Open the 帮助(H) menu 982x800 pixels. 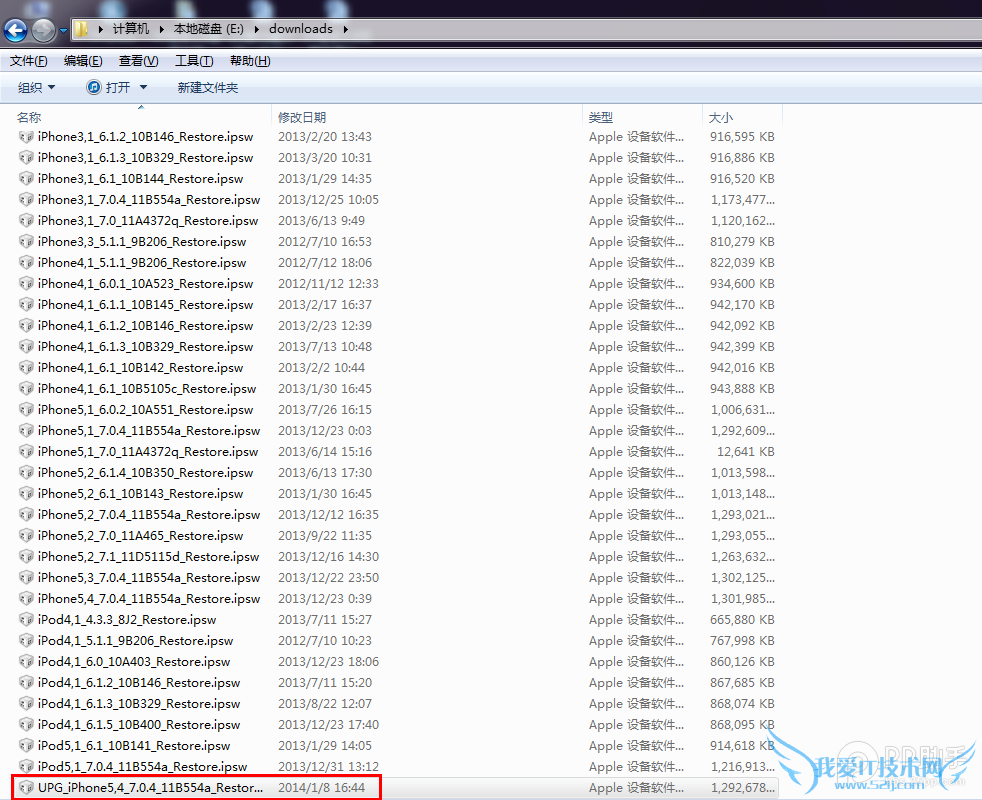[x=250, y=61]
